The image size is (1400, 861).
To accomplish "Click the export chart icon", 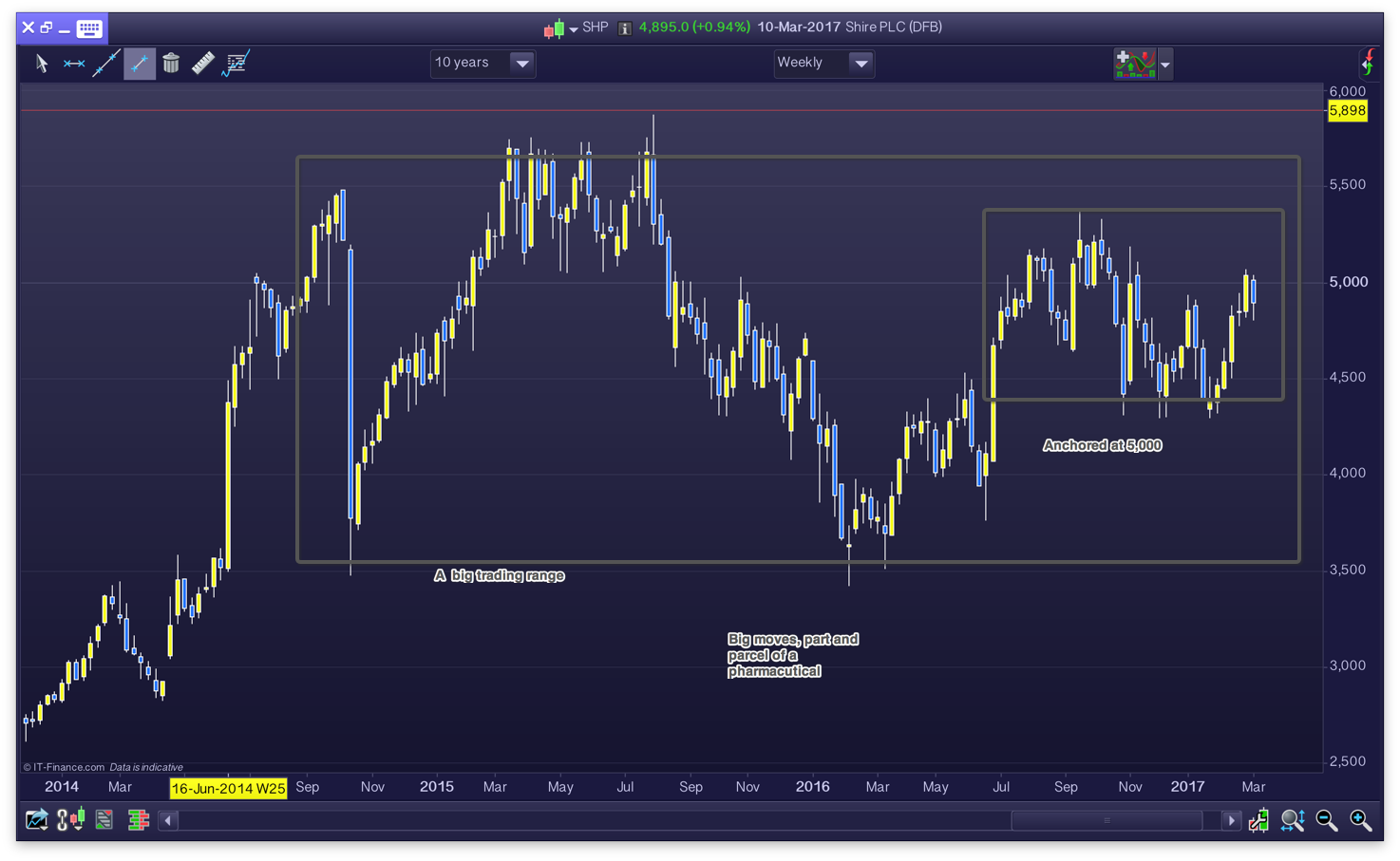I will pyautogui.click(x=36, y=820).
